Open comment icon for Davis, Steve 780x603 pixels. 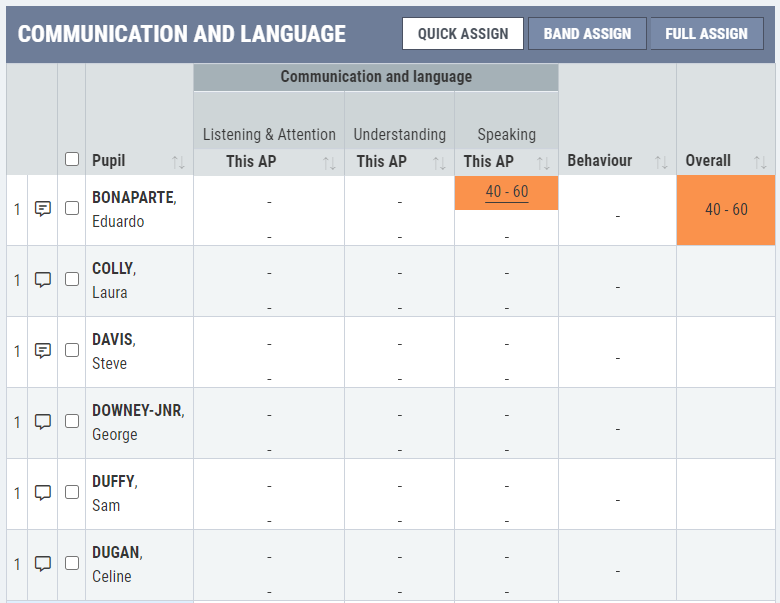coord(43,351)
